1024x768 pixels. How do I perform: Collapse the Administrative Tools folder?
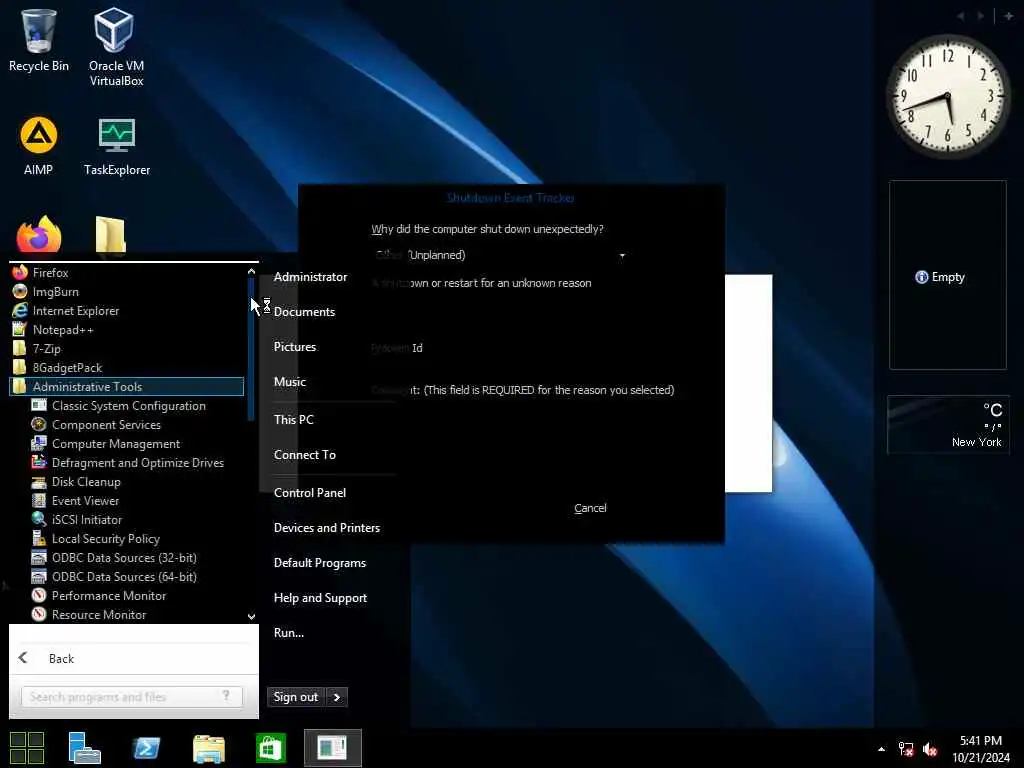pyautogui.click(x=127, y=386)
